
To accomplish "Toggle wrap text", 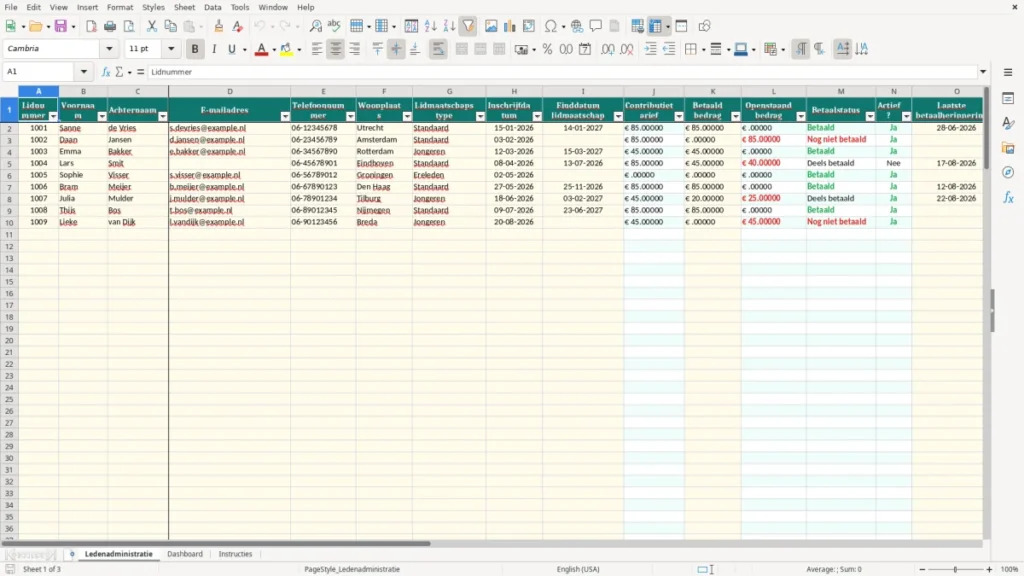I will point(438,49).
